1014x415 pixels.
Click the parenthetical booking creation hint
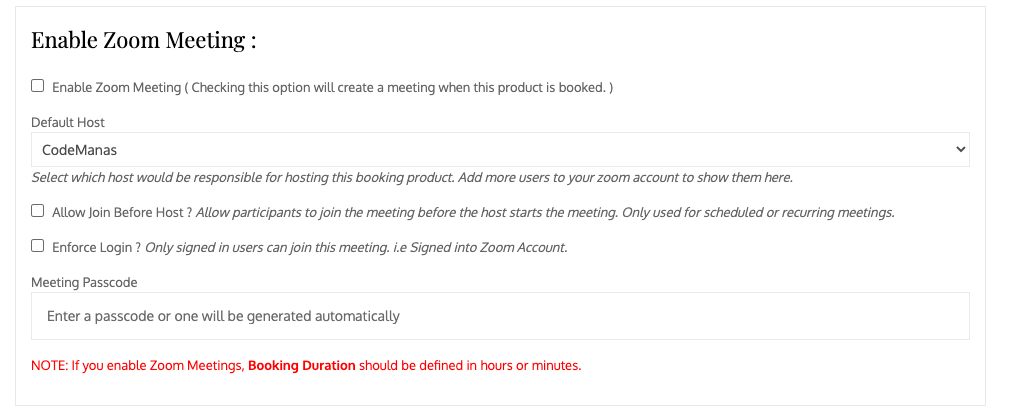click(x=399, y=87)
